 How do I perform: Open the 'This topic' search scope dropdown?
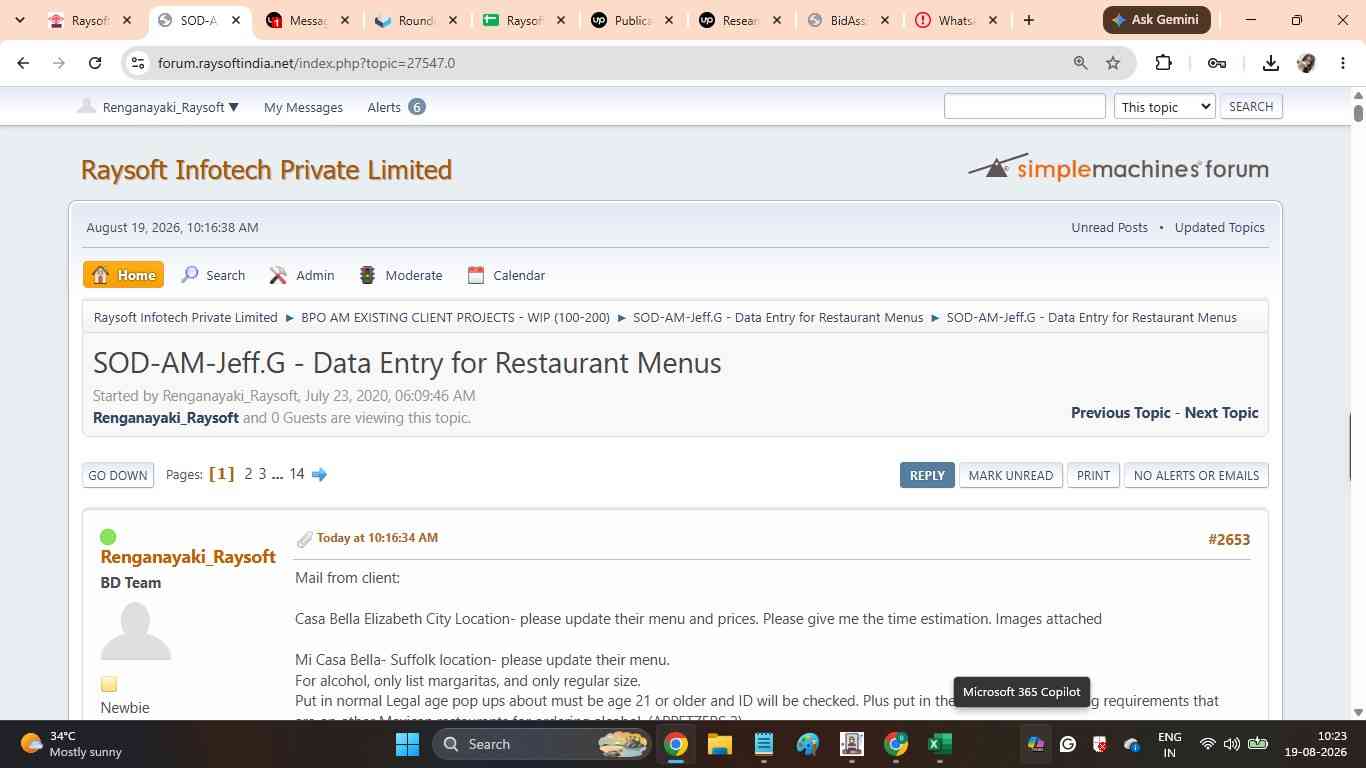pos(1164,106)
